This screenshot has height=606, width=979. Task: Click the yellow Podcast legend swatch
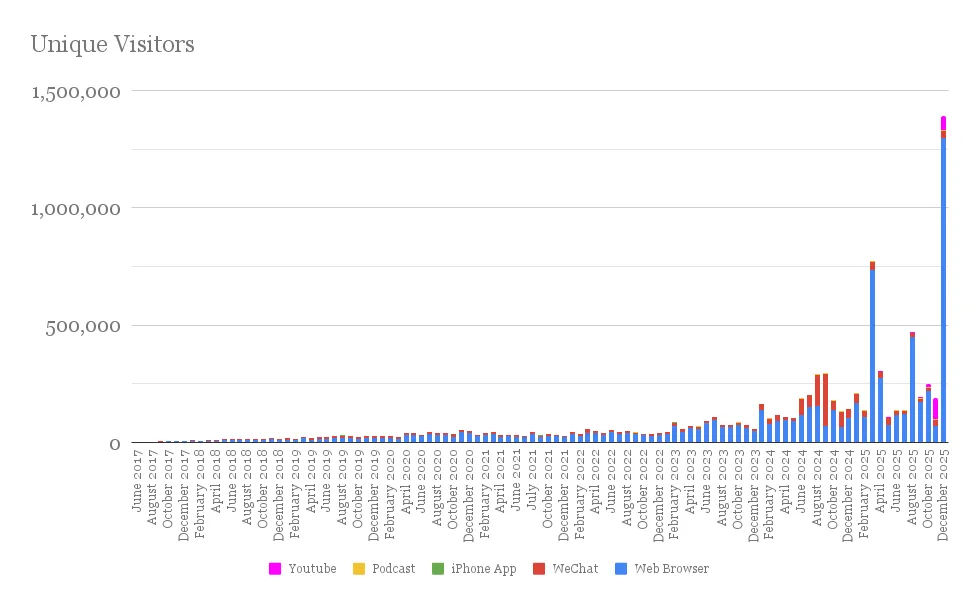[x=358, y=569]
